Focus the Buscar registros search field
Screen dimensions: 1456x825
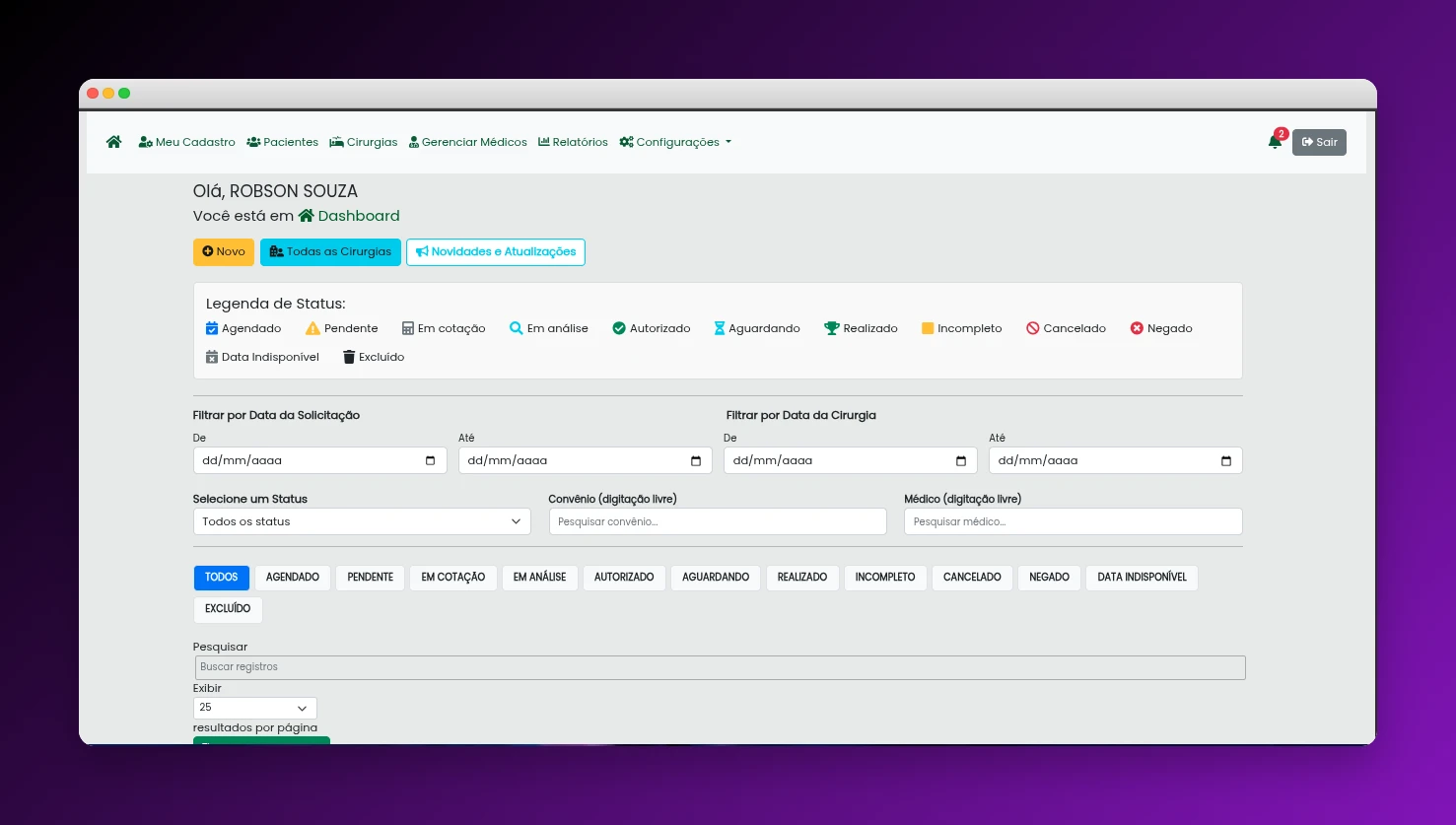[721, 667]
